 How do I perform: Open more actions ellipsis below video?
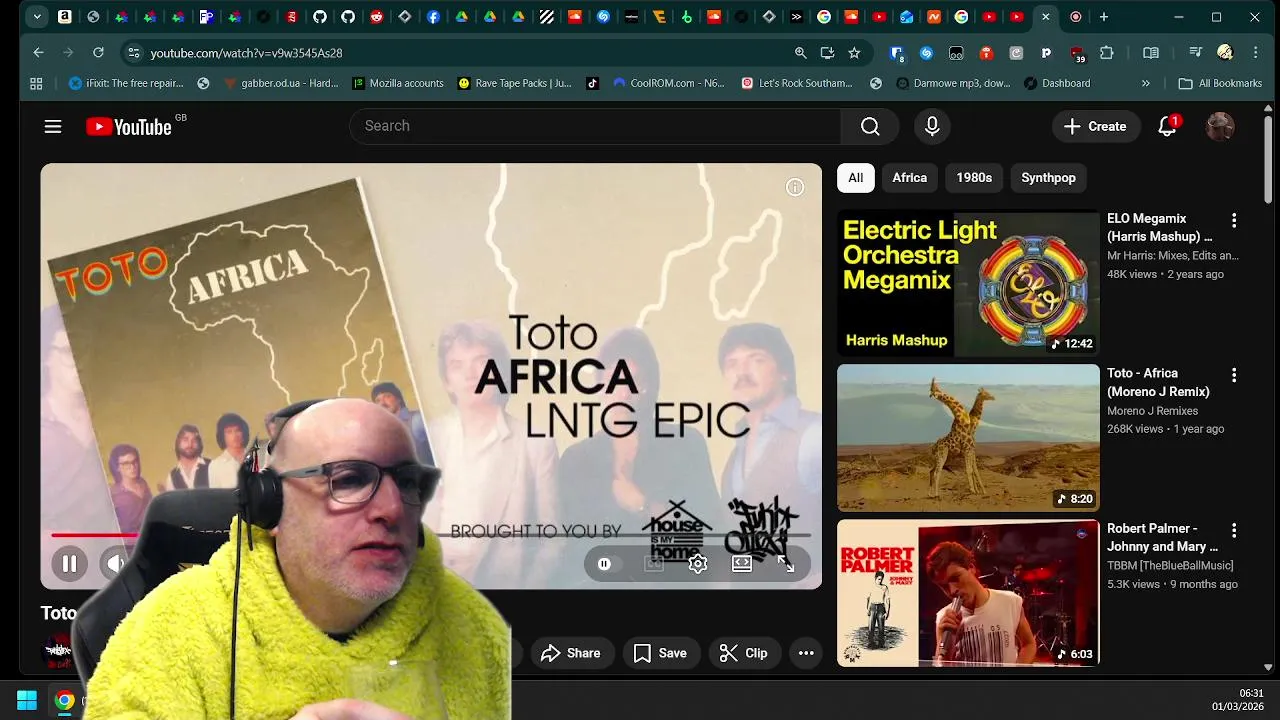[806, 653]
